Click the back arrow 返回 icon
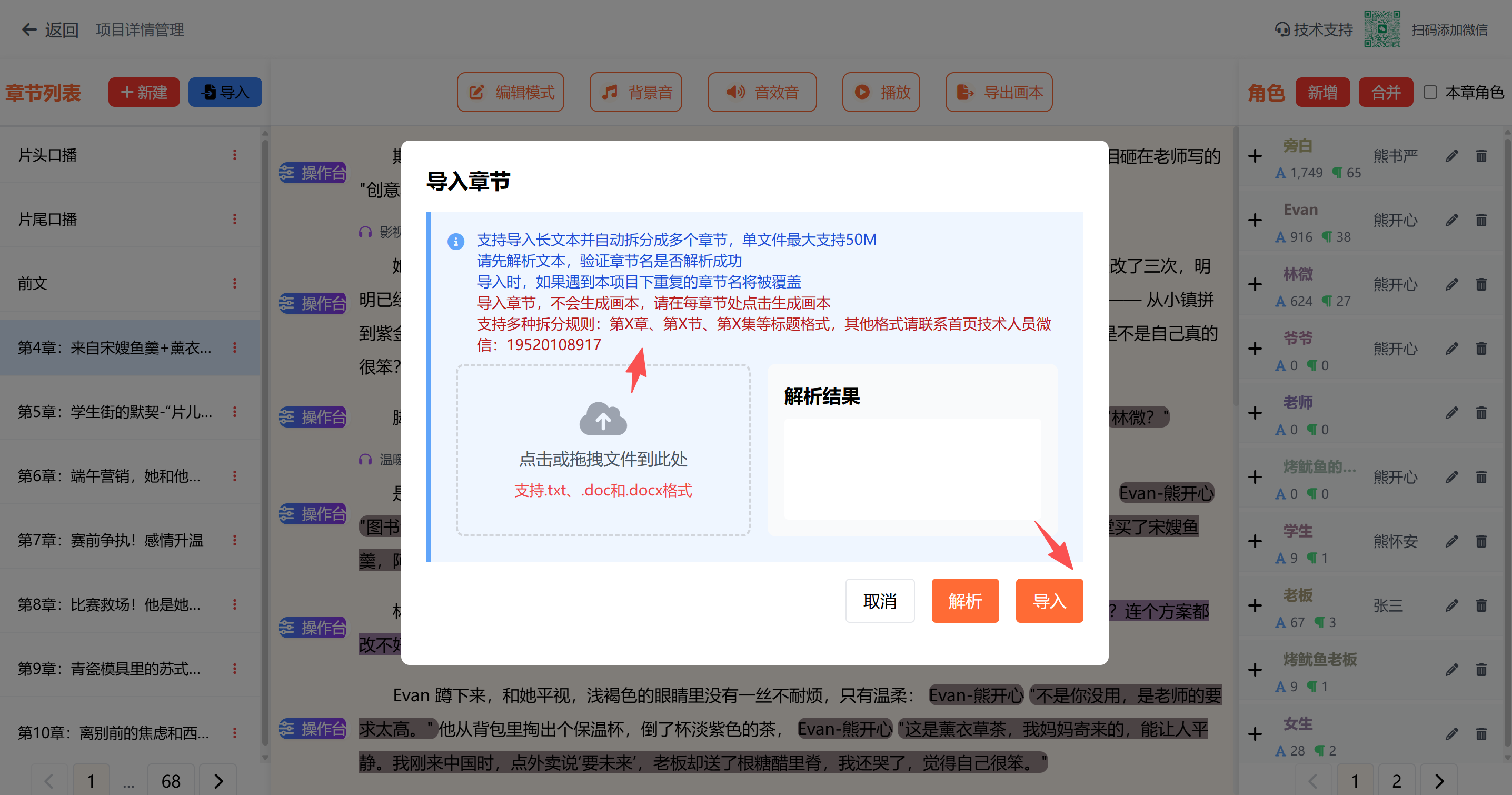The image size is (1512, 795). click(29, 29)
